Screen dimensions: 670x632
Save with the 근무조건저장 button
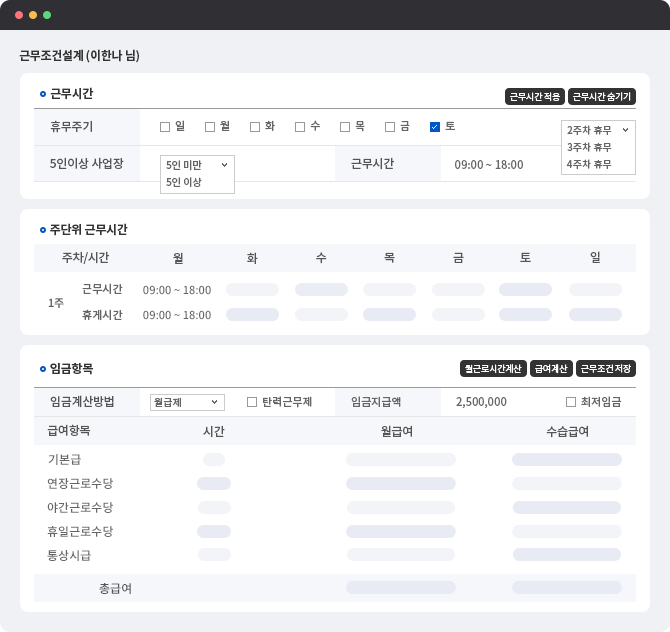pyautogui.click(x=606, y=368)
